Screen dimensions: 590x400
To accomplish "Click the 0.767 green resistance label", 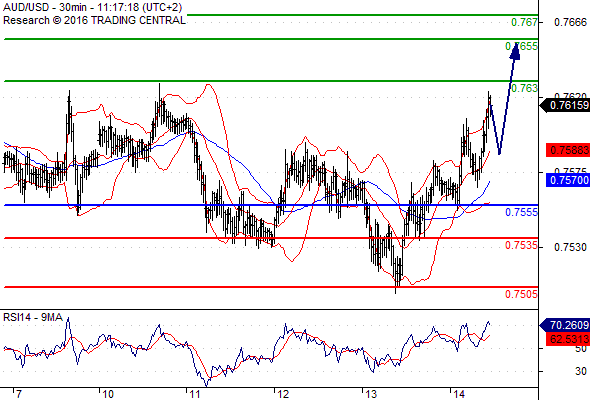I will [x=524, y=22].
